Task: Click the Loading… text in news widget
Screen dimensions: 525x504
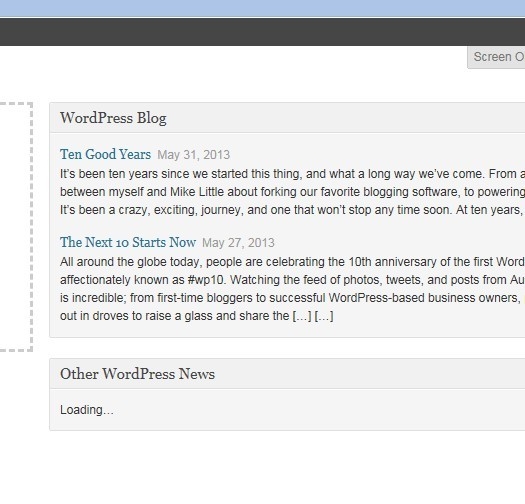Action: pyautogui.click(x=87, y=410)
